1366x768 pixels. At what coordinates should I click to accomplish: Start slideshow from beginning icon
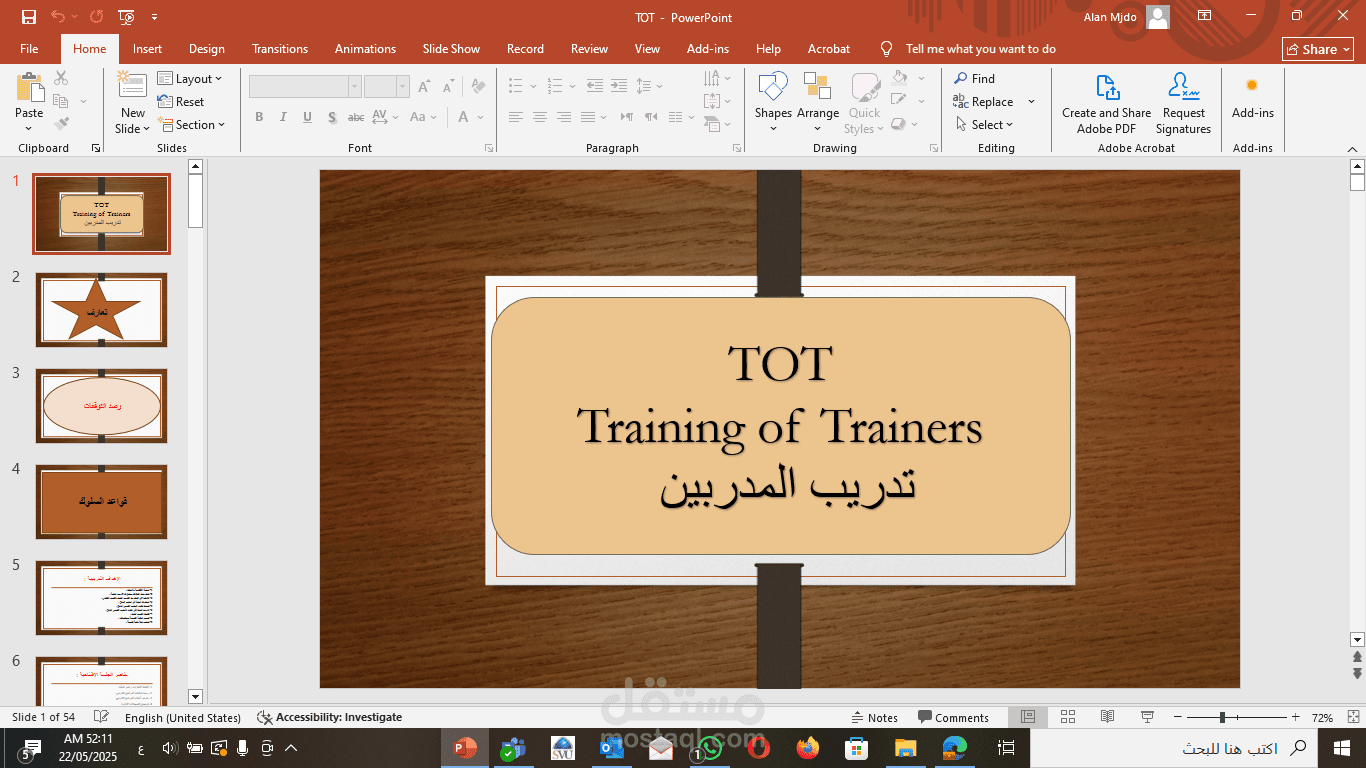126,17
